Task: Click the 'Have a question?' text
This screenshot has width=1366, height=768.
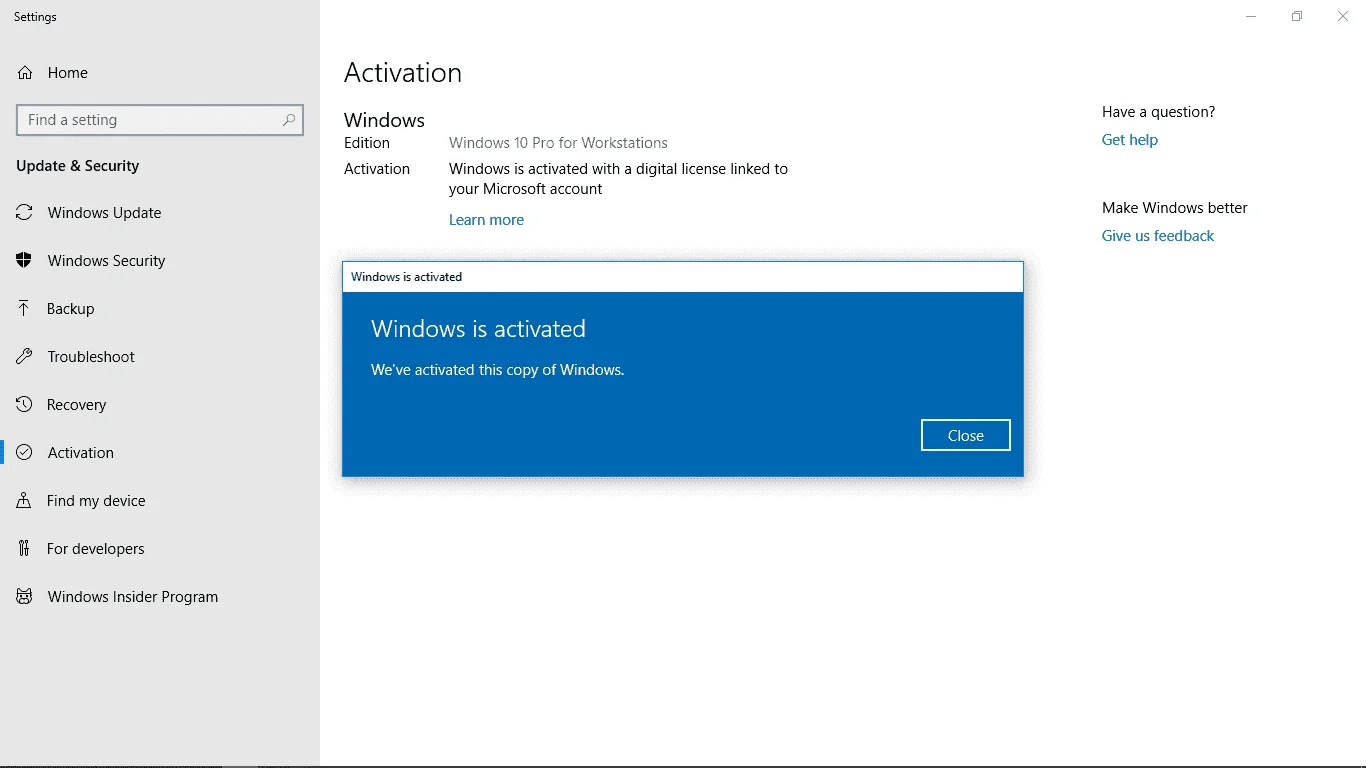Action: (x=1159, y=112)
